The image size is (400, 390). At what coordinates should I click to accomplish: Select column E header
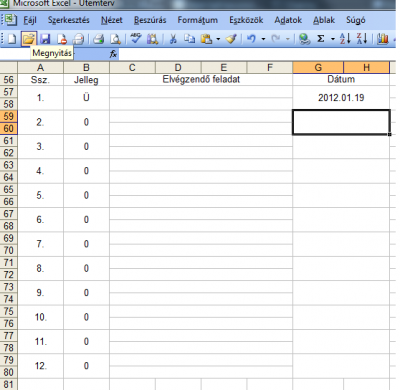click(x=224, y=68)
